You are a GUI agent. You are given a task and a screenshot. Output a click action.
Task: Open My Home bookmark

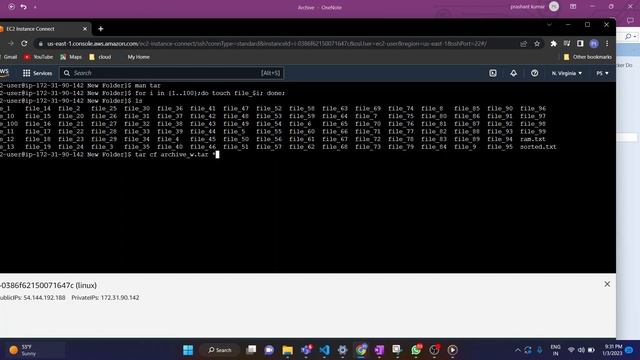(x=138, y=57)
